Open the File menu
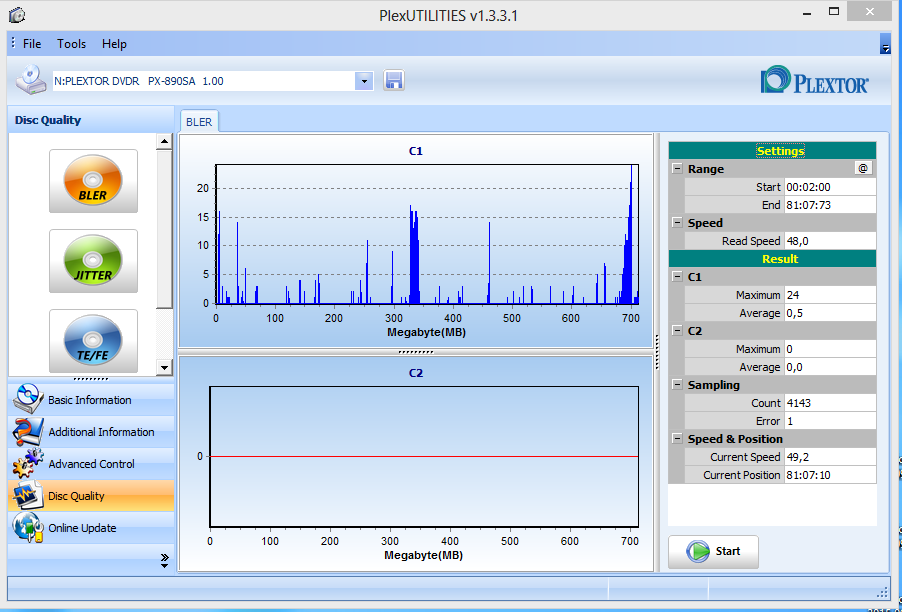Screen dimensions: 902x612 click(32, 44)
